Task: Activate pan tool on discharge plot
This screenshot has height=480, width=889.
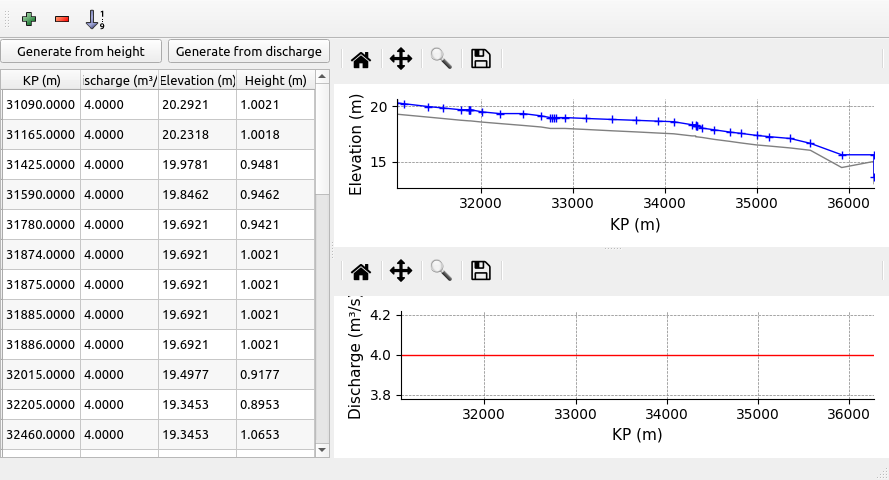Action: point(401,270)
